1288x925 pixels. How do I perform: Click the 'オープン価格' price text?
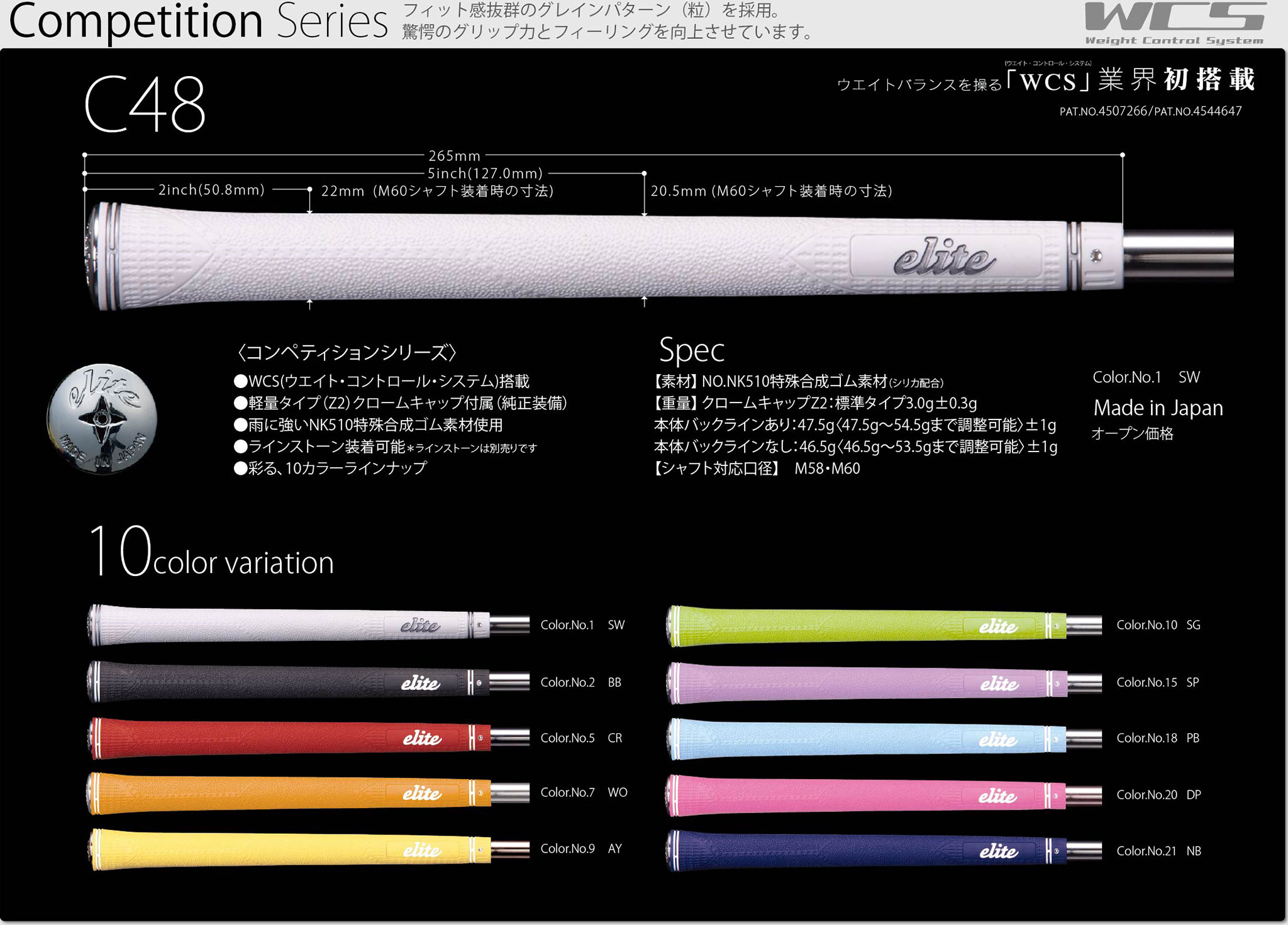coord(1132,433)
